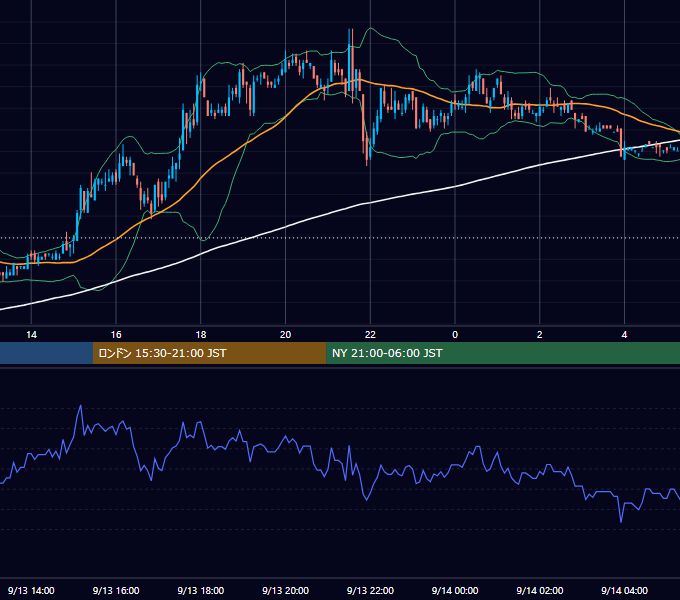Click the 9/13 22:00 time label

(370, 590)
